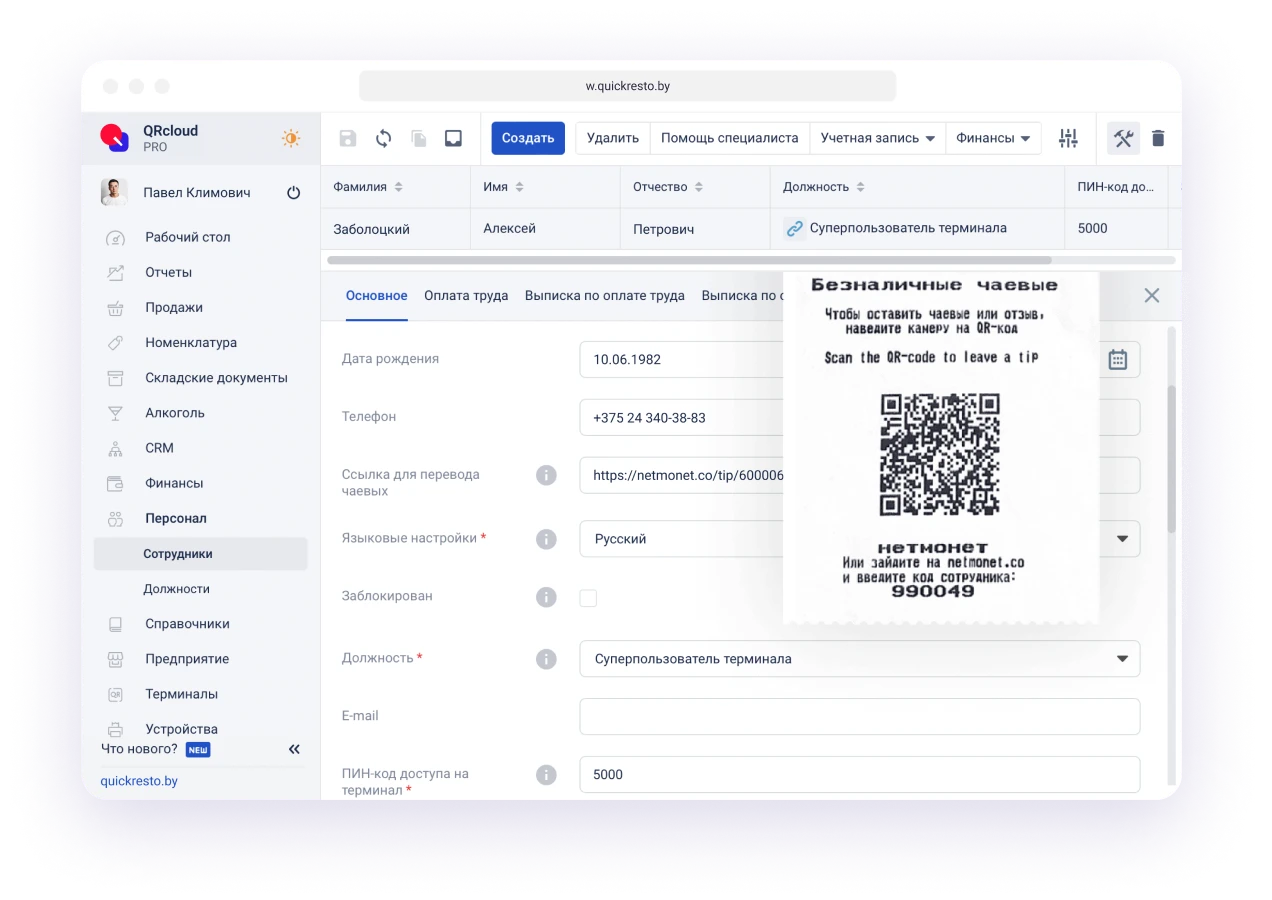The image size is (1272, 900).
Task: Click info icon next to Языковые настройки
Action: (x=546, y=539)
